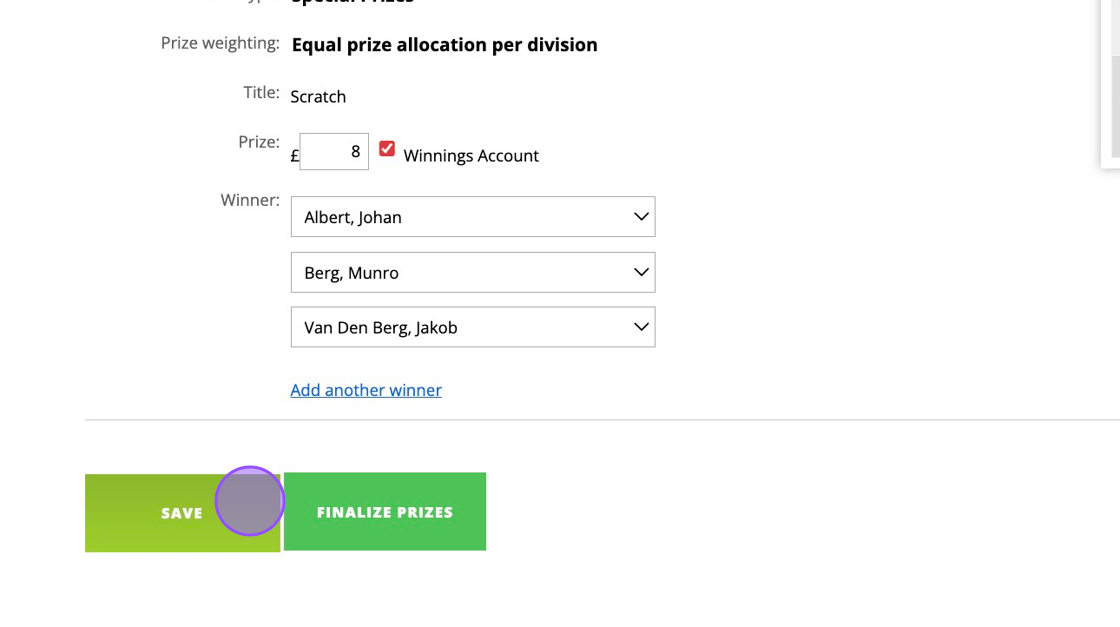Click the pound currency symbol

click(x=295, y=156)
